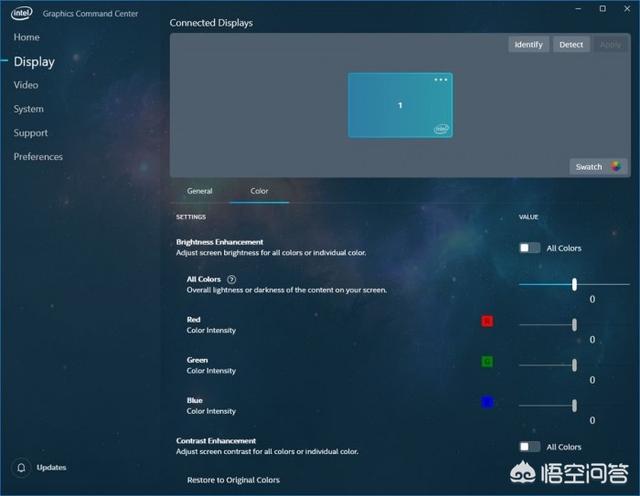Click the Swatch button
This screenshot has width=640, height=496.
(x=598, y=167)
